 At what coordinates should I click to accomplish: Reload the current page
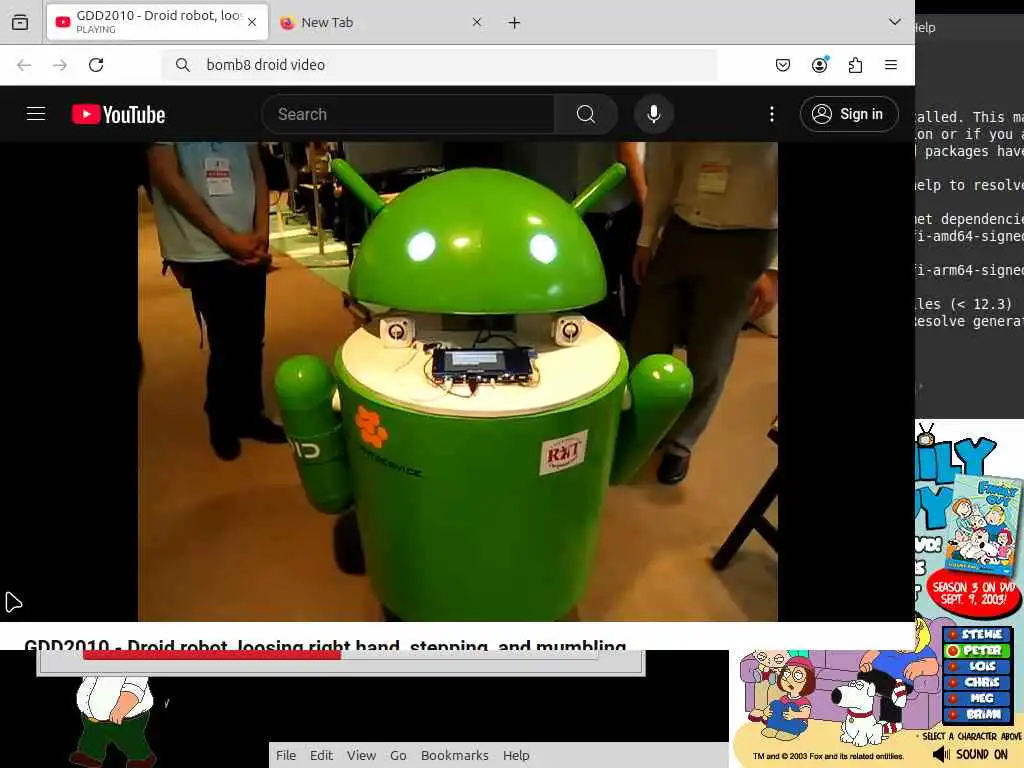point(96,65)
